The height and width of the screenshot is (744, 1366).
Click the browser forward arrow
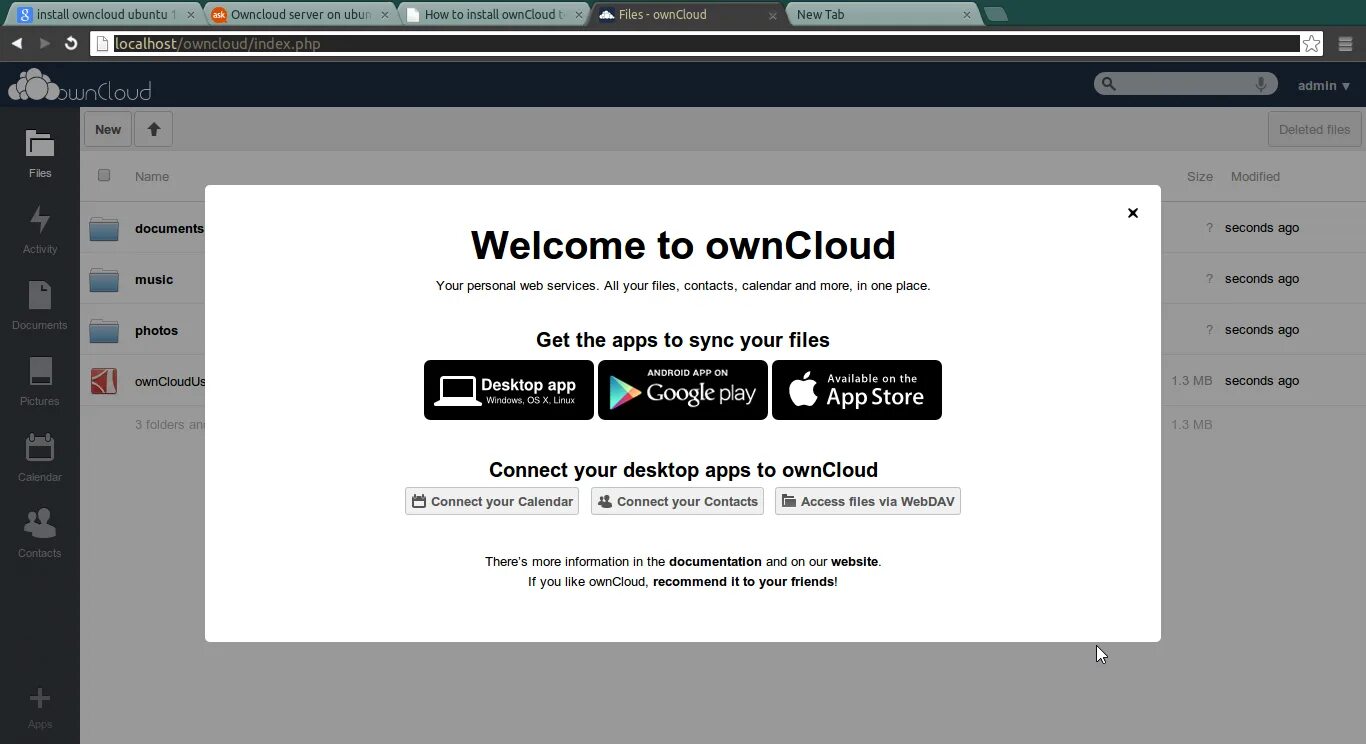[44, 43]
